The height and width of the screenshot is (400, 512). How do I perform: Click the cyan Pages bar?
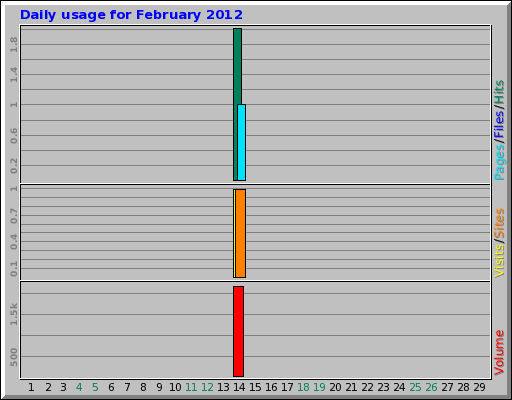pyautogui.click(x=242, y=142)
